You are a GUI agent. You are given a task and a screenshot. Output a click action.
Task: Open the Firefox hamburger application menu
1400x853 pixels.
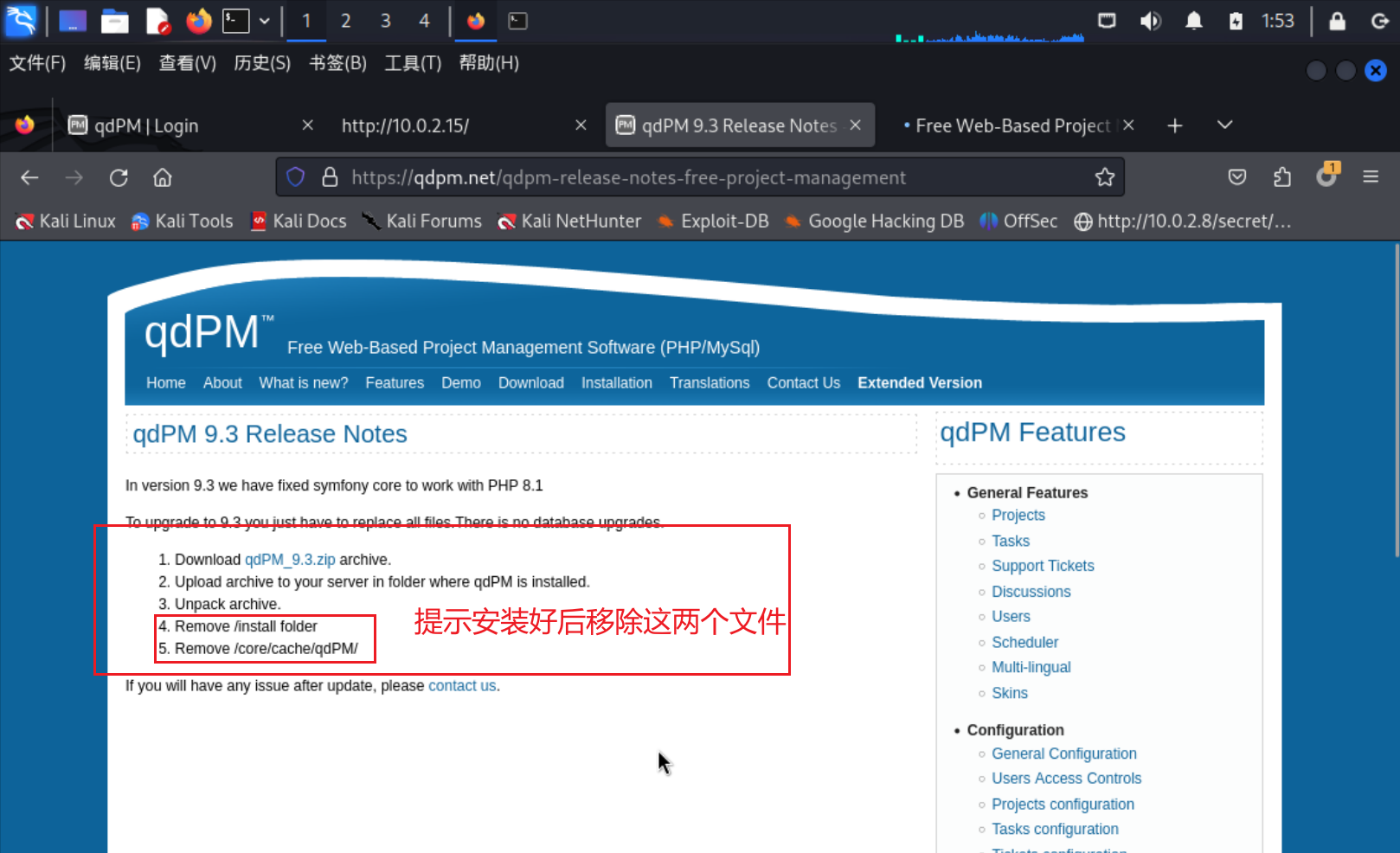pyautogui.click(x=1371, y=177)
